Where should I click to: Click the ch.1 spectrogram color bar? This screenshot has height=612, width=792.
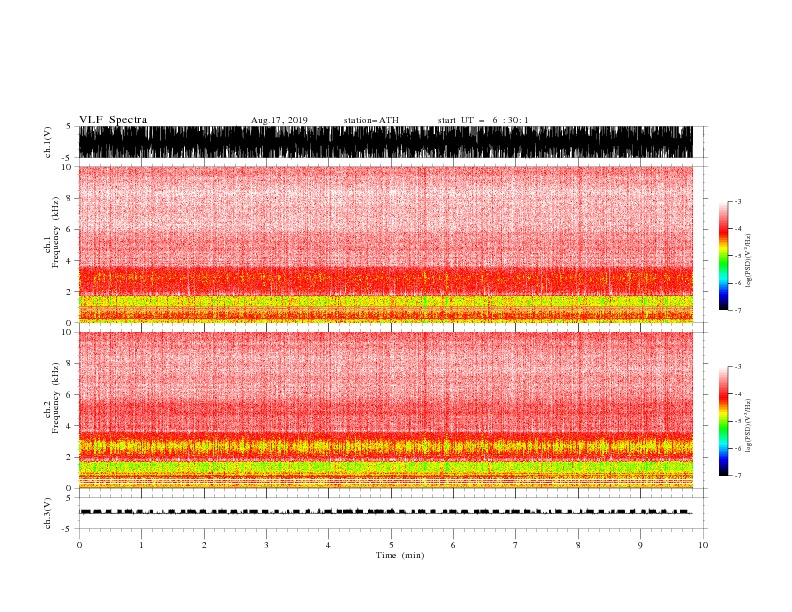coord(723,256)
